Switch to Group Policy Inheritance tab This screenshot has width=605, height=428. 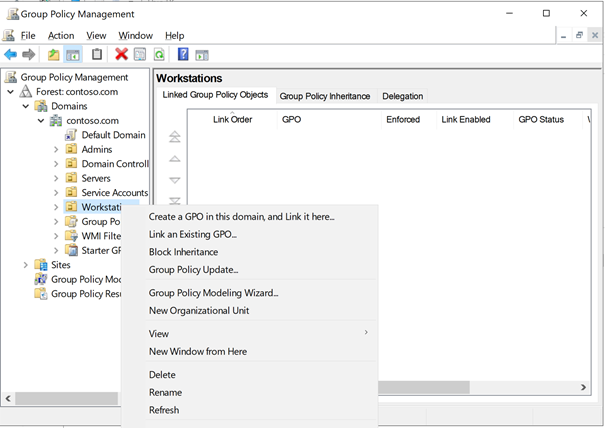pos(325,96)
